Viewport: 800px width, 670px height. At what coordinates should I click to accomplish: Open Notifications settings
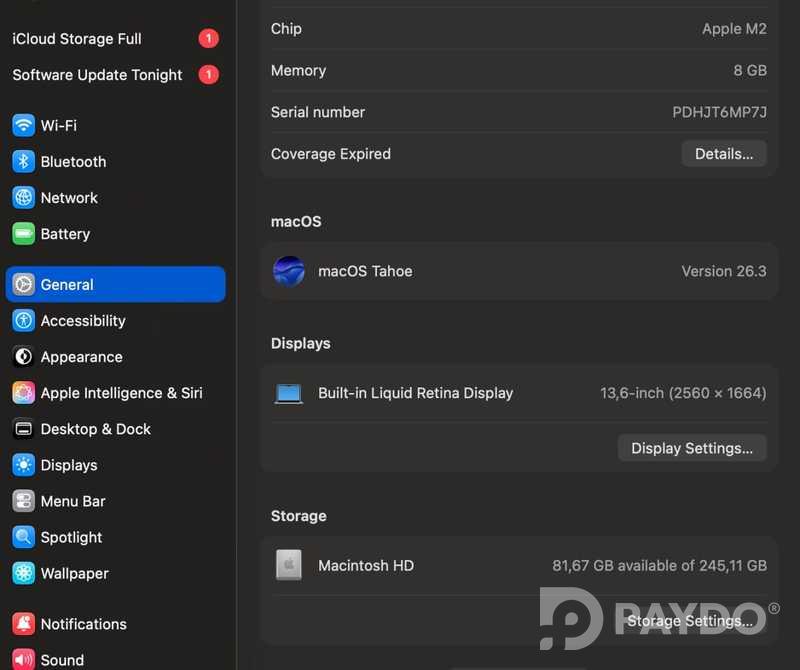tap(115, 625)
